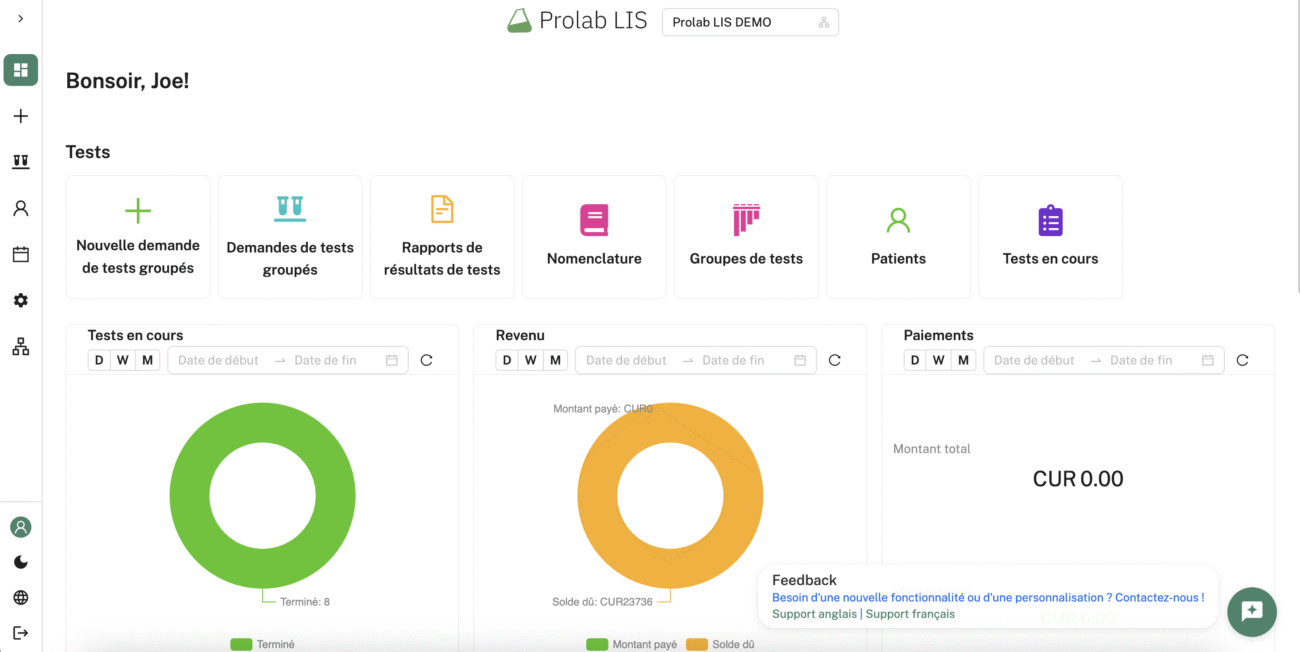Click the 'Solde dû: CUR23736' chart label
This screenshot has width=1300, height=652.
602,602
